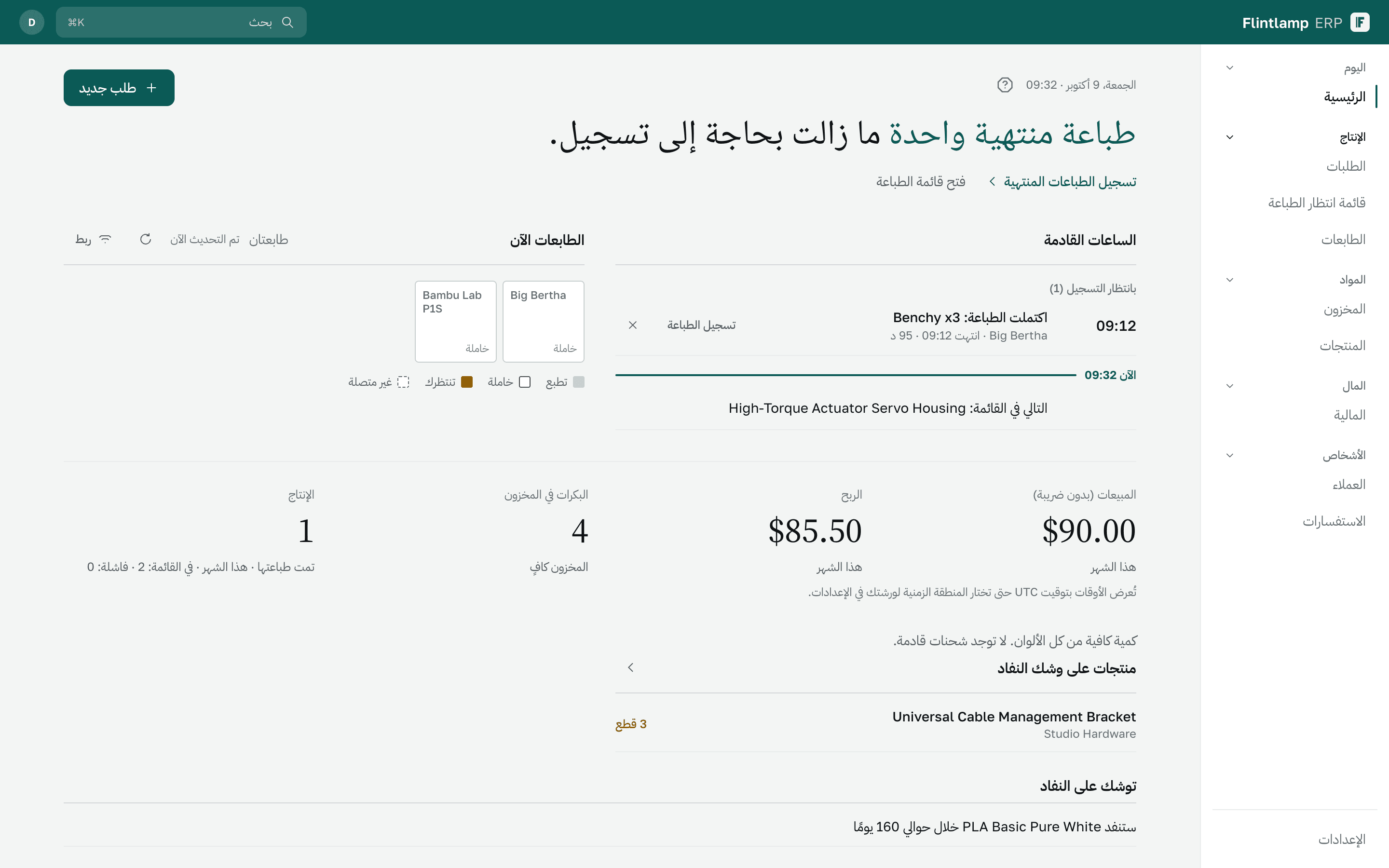
Task: Refresh printers with the reload icon
Action: (146, 239)
